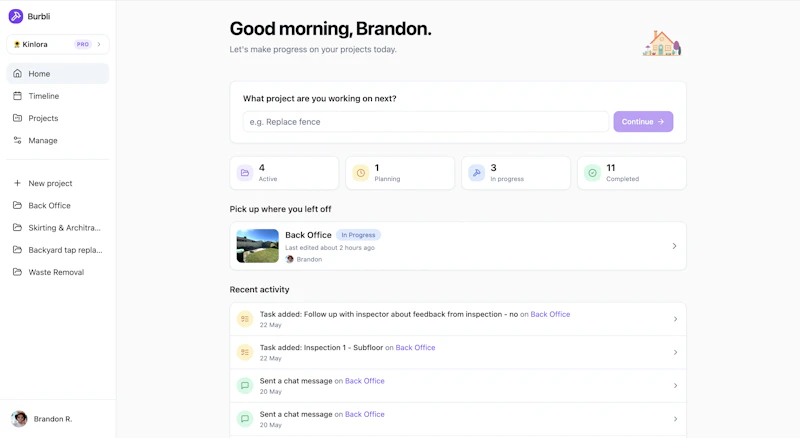Viewport: 800px width, 438px height.
Task: Click the Timeline calendar icon
Action: pos(17,95)
